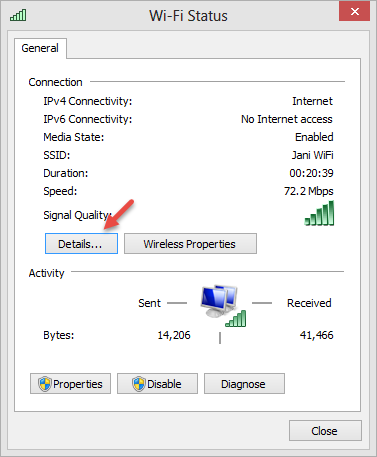Select the General tab
Image resolution: width=377 pixels, height=457 pixels.
(40, 48)
